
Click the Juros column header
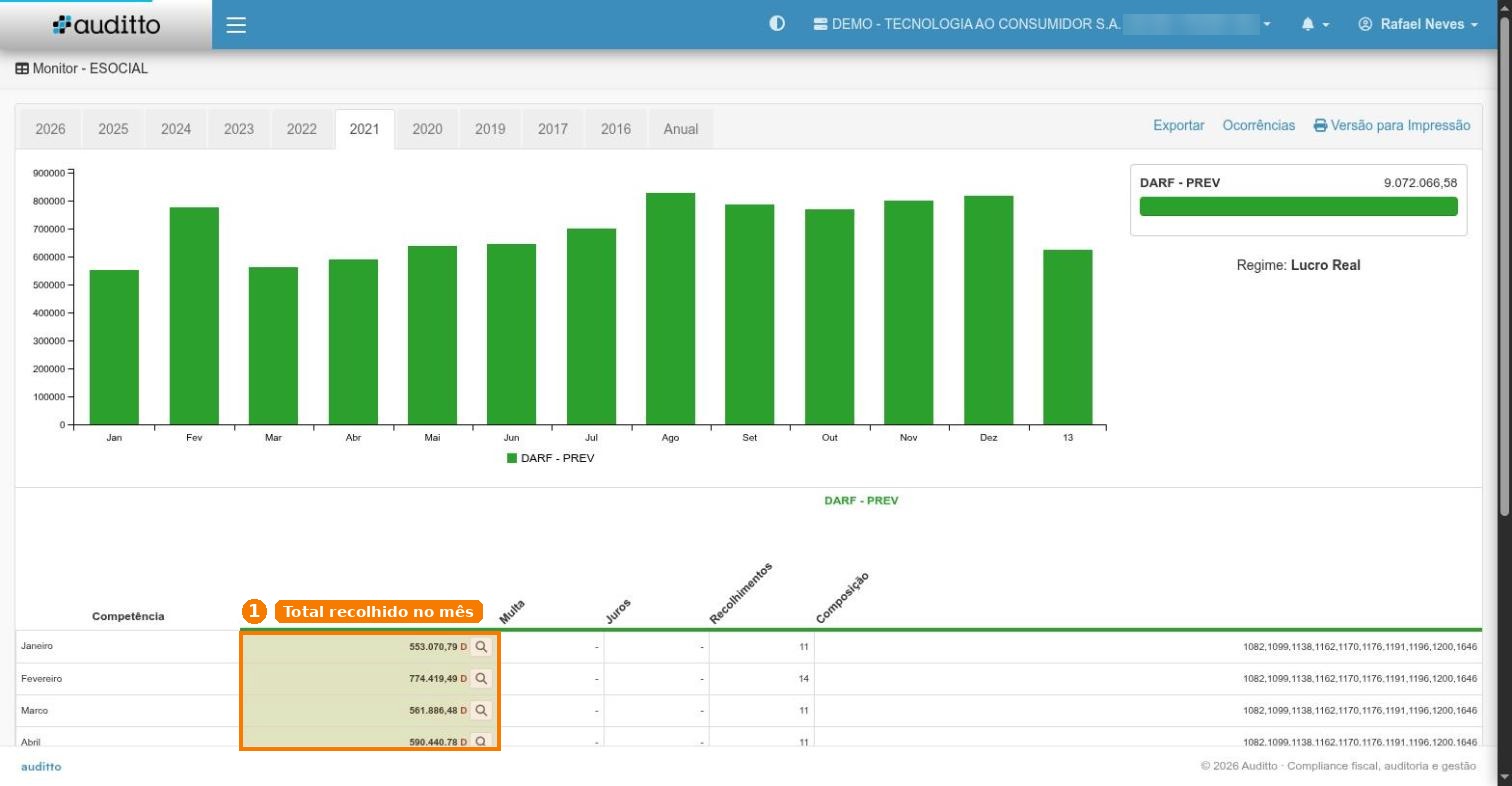pos(618,611)
